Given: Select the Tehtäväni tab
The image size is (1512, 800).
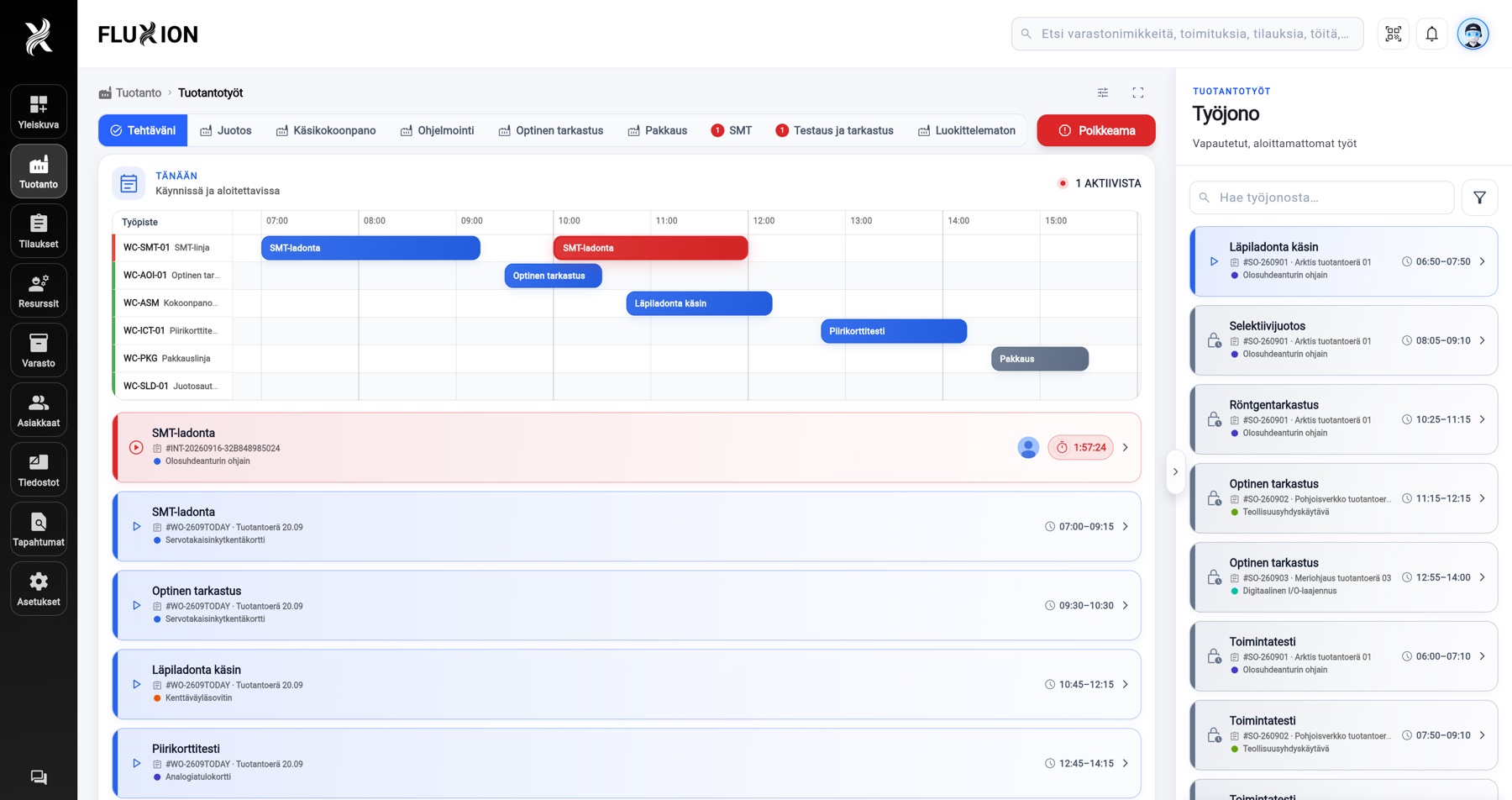Looking at the screenshot, I should pyautogui.click(x=143, y=130).
